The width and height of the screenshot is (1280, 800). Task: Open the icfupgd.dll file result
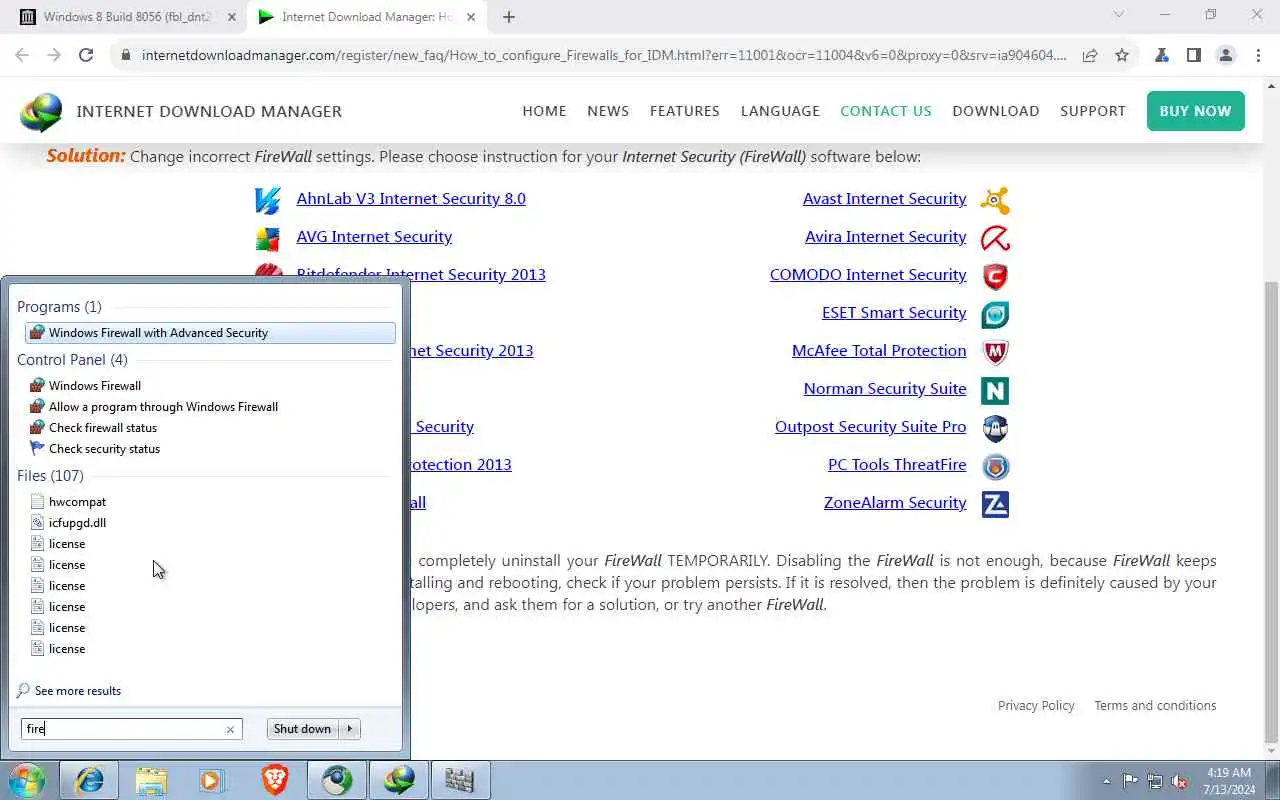coord(77,523)
